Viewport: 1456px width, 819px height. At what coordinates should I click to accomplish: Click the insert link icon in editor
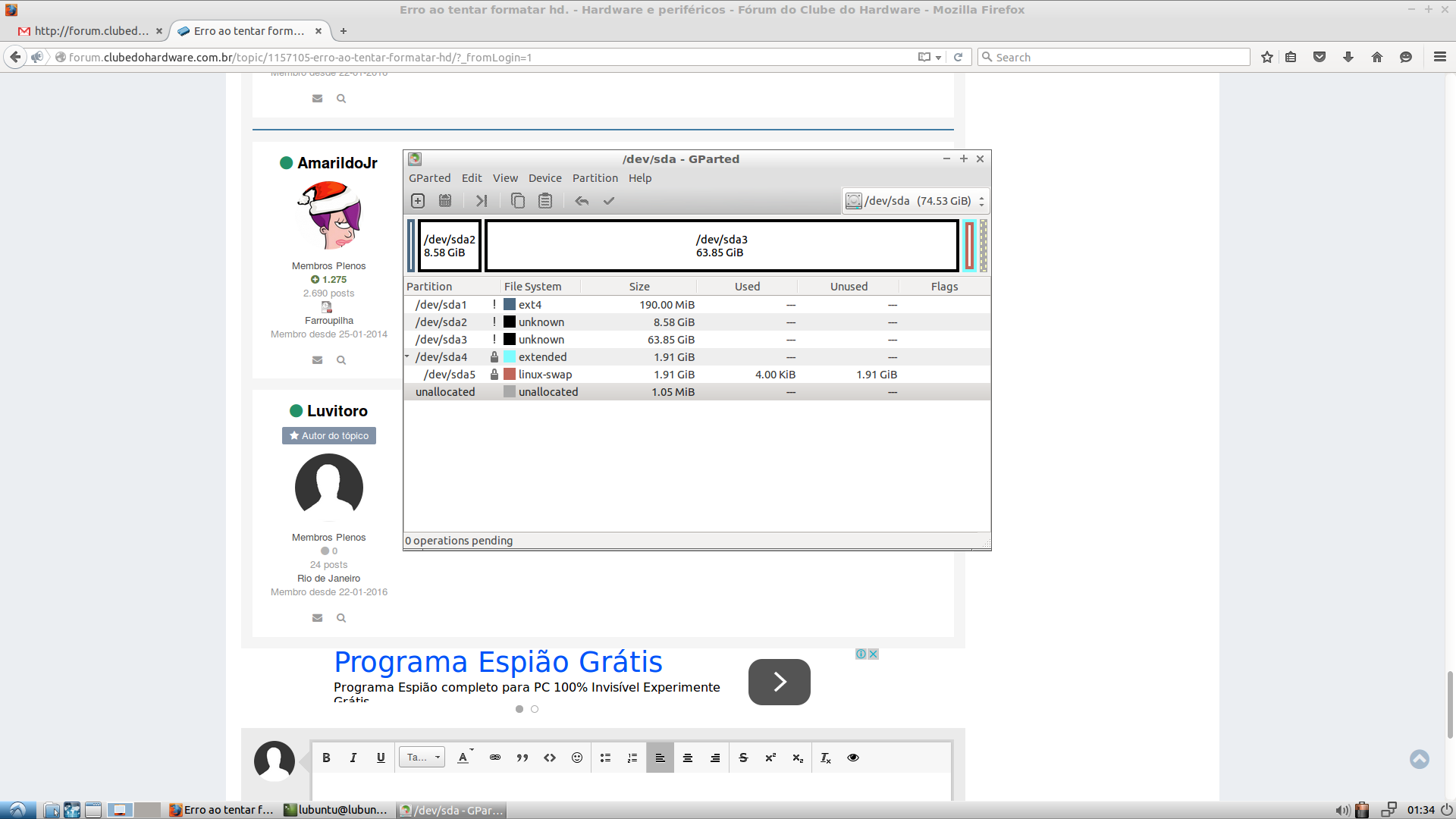click(495, 758)
